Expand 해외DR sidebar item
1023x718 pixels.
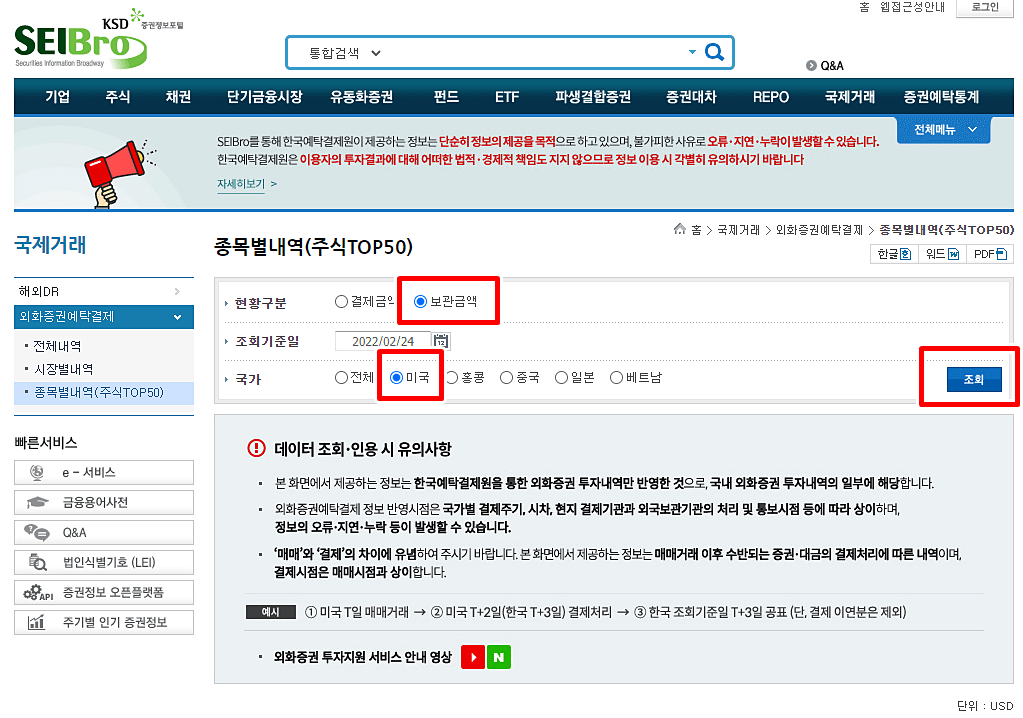click(104, 292)
